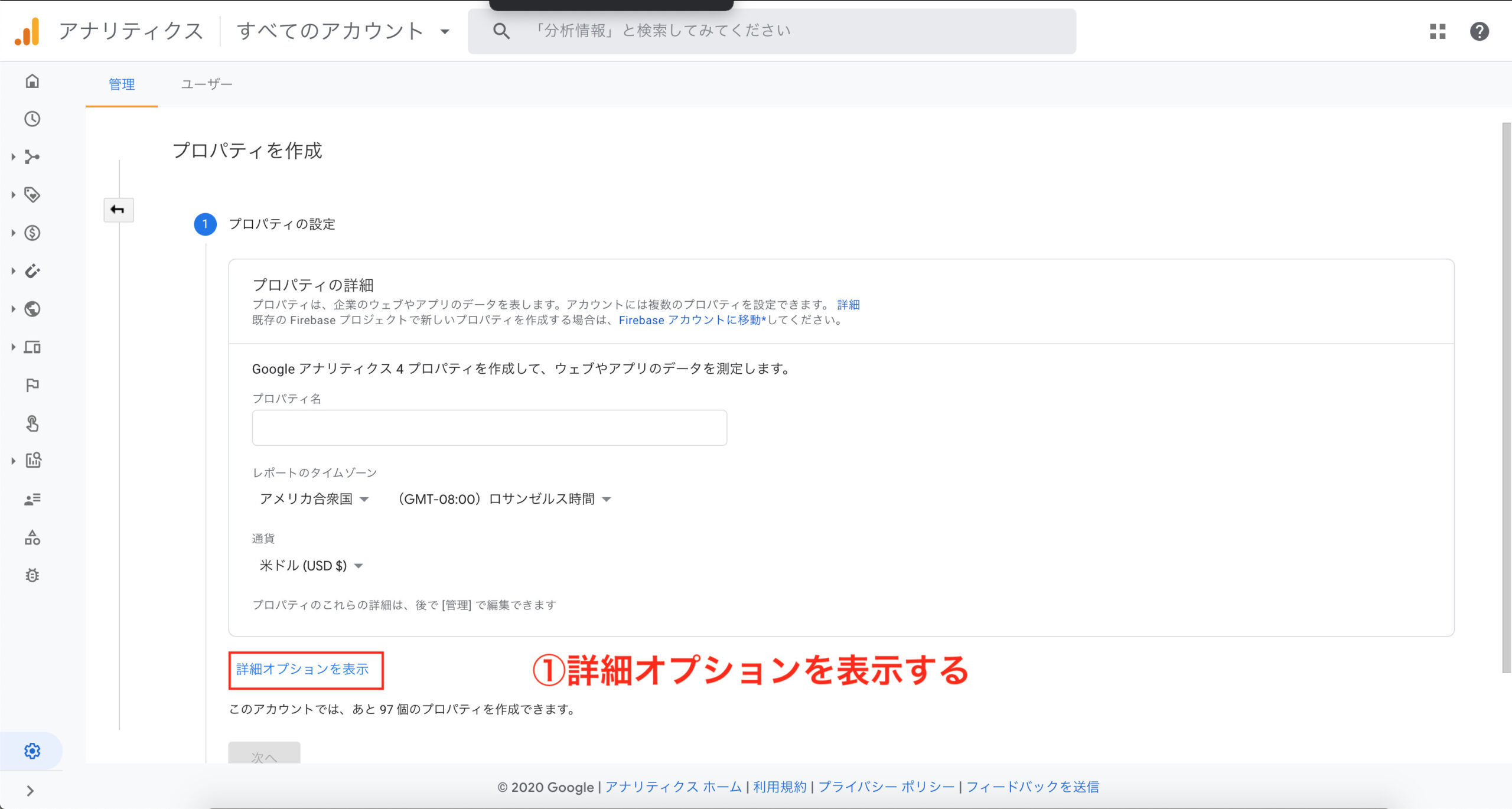Viewport: 1512px width, 809px height.
Task: Click the flag icon in the sidebar
Action: 32,385
